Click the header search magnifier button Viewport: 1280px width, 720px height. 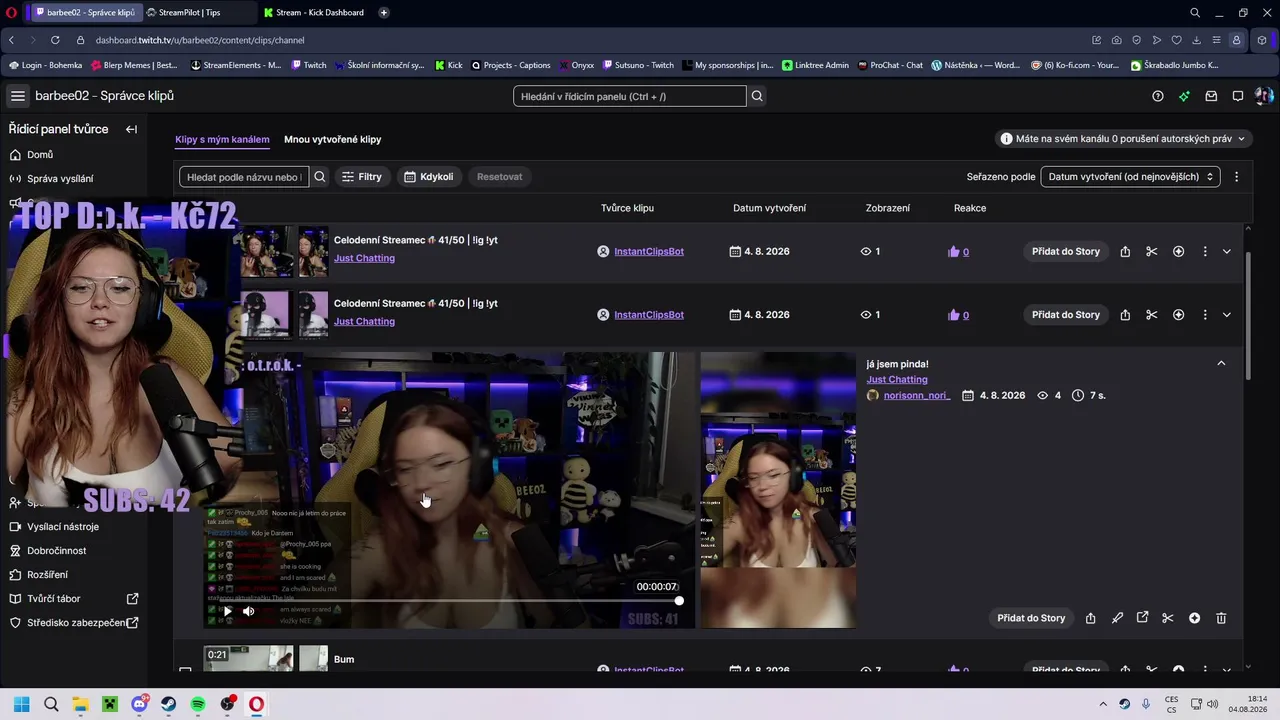coord(757,96)
